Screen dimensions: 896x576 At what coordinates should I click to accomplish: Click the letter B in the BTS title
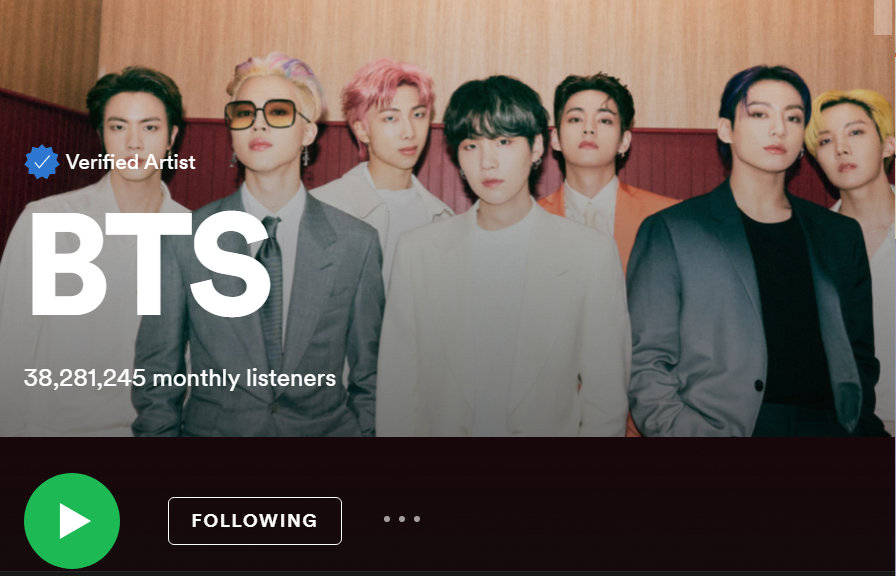click(69, 264)
